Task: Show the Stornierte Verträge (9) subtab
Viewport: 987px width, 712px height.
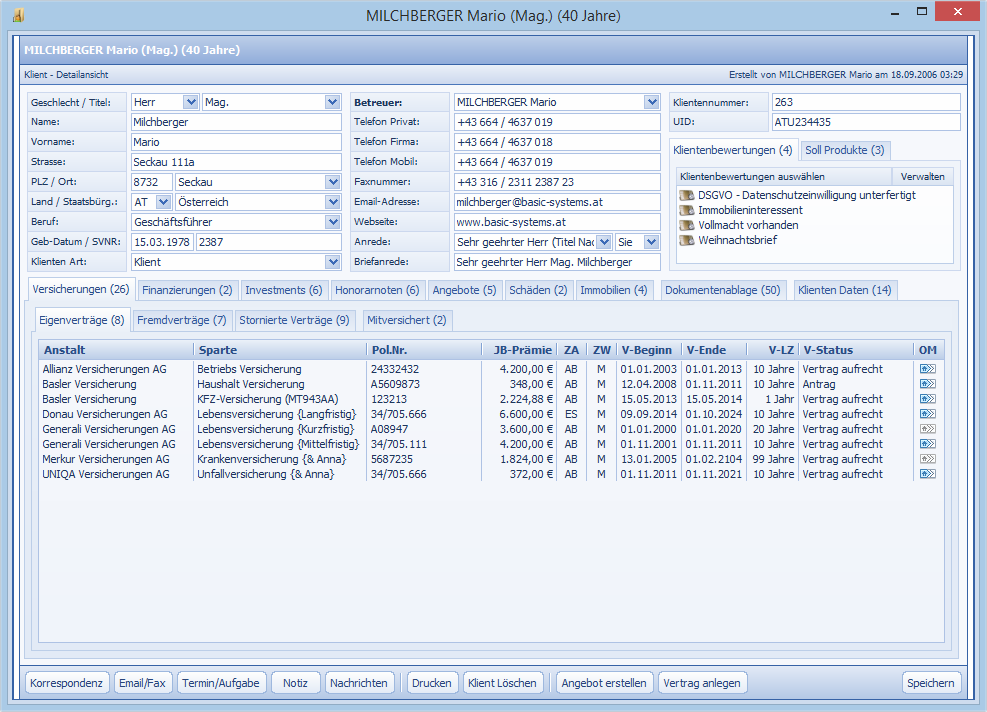Action: [294, 320]
